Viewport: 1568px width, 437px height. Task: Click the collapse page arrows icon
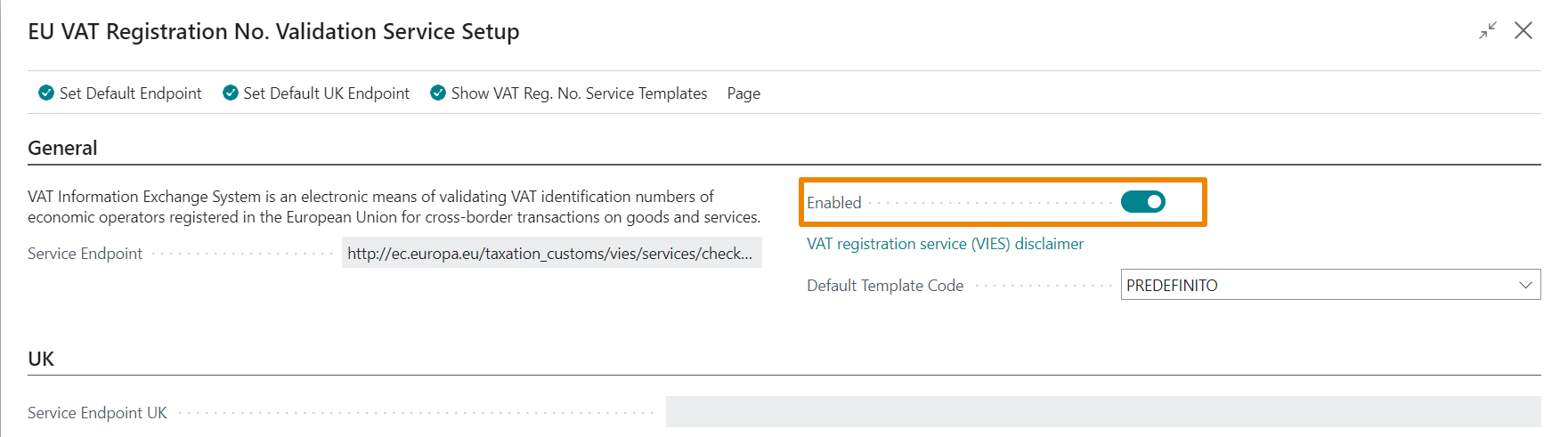1488,31
